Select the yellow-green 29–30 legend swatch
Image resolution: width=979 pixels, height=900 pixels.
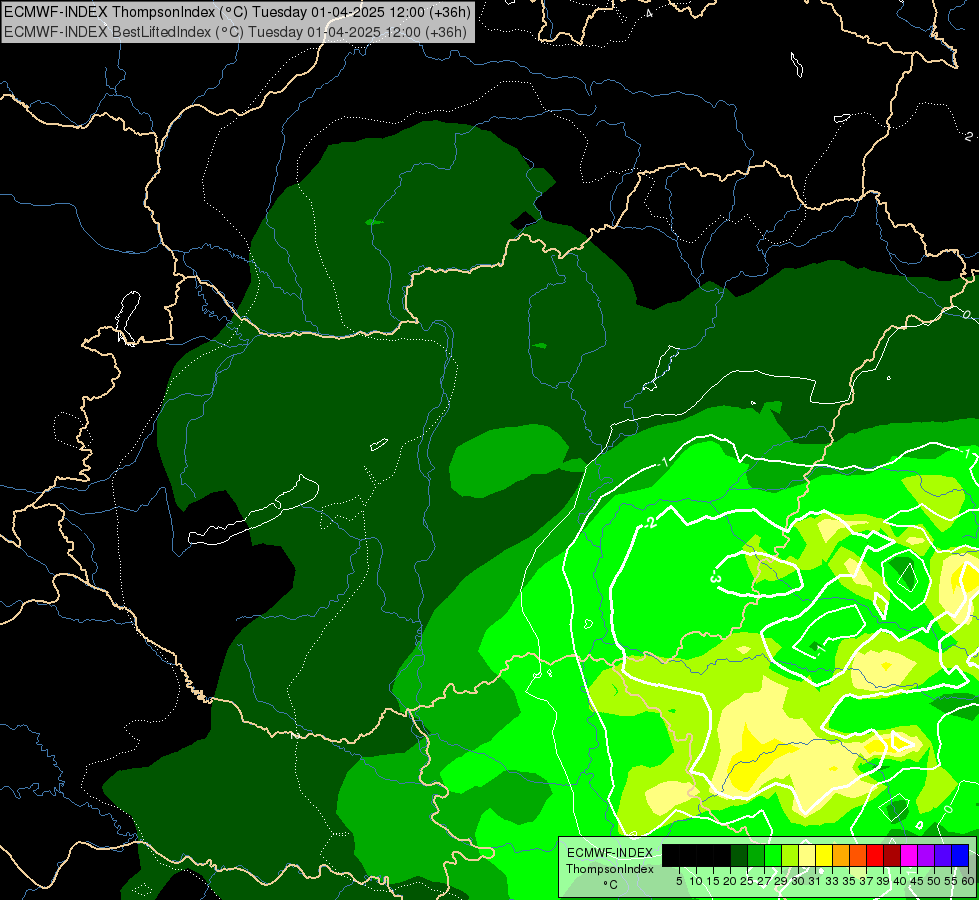790,855
